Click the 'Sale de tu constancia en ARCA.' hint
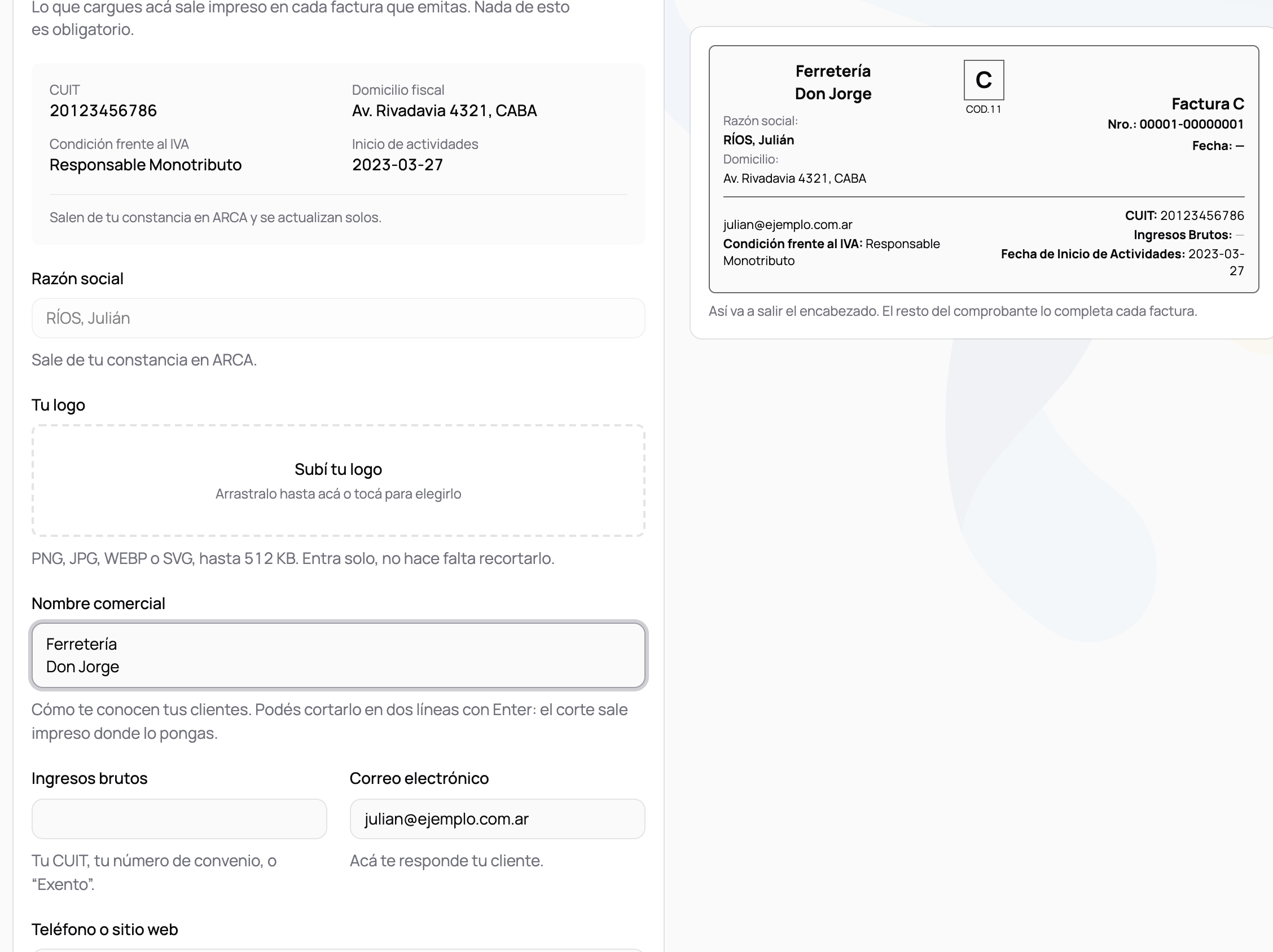Screen dimensions: 1273x952 click(144, 359)
